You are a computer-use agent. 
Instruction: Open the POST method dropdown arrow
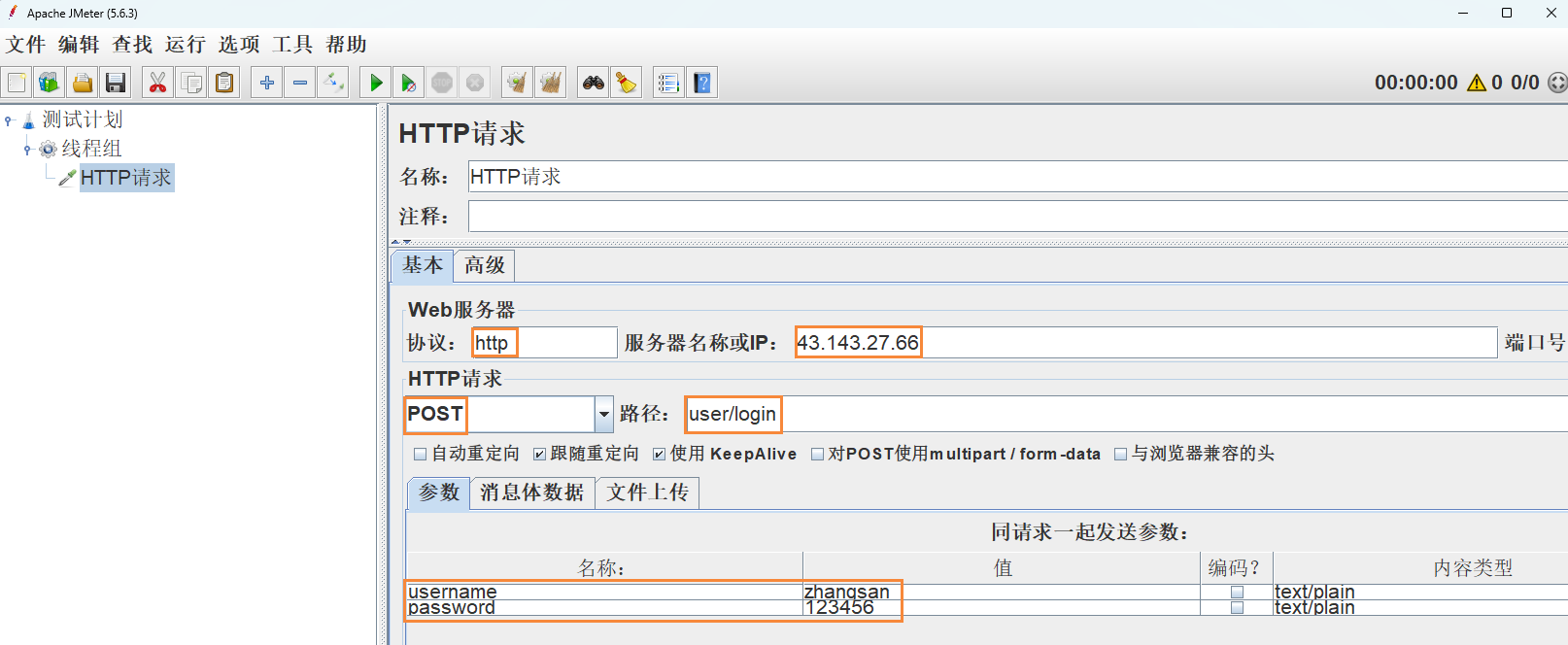point(603,414)
